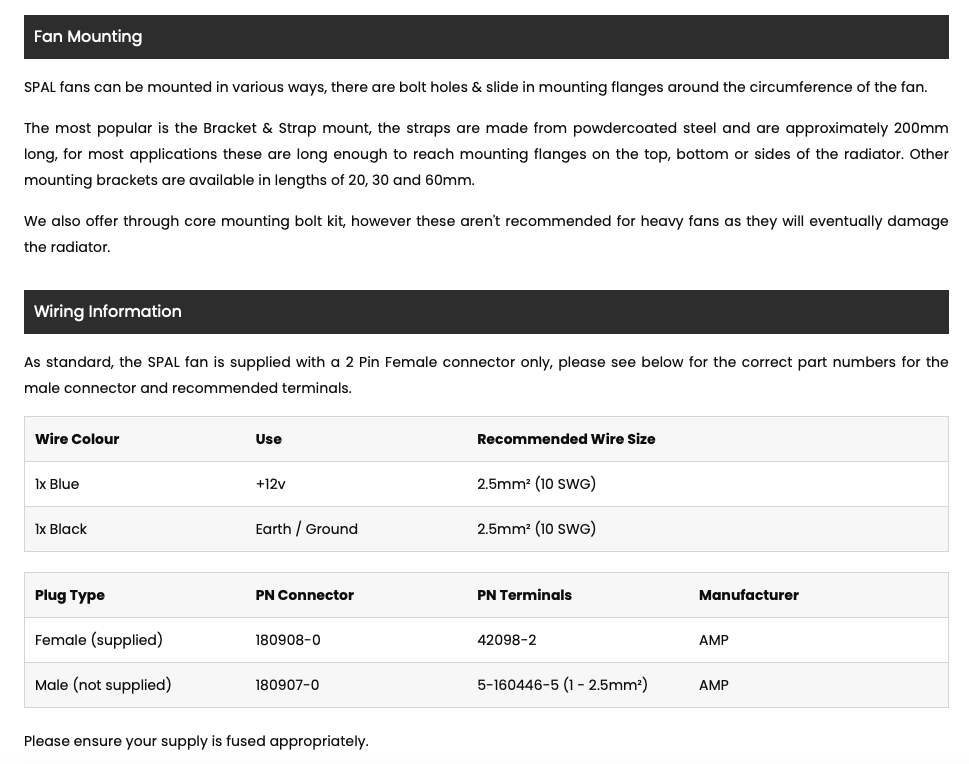Screen dimensions: 969x764
Task: Select the Female (supplied) row label
Action: [x=99, y=640]
